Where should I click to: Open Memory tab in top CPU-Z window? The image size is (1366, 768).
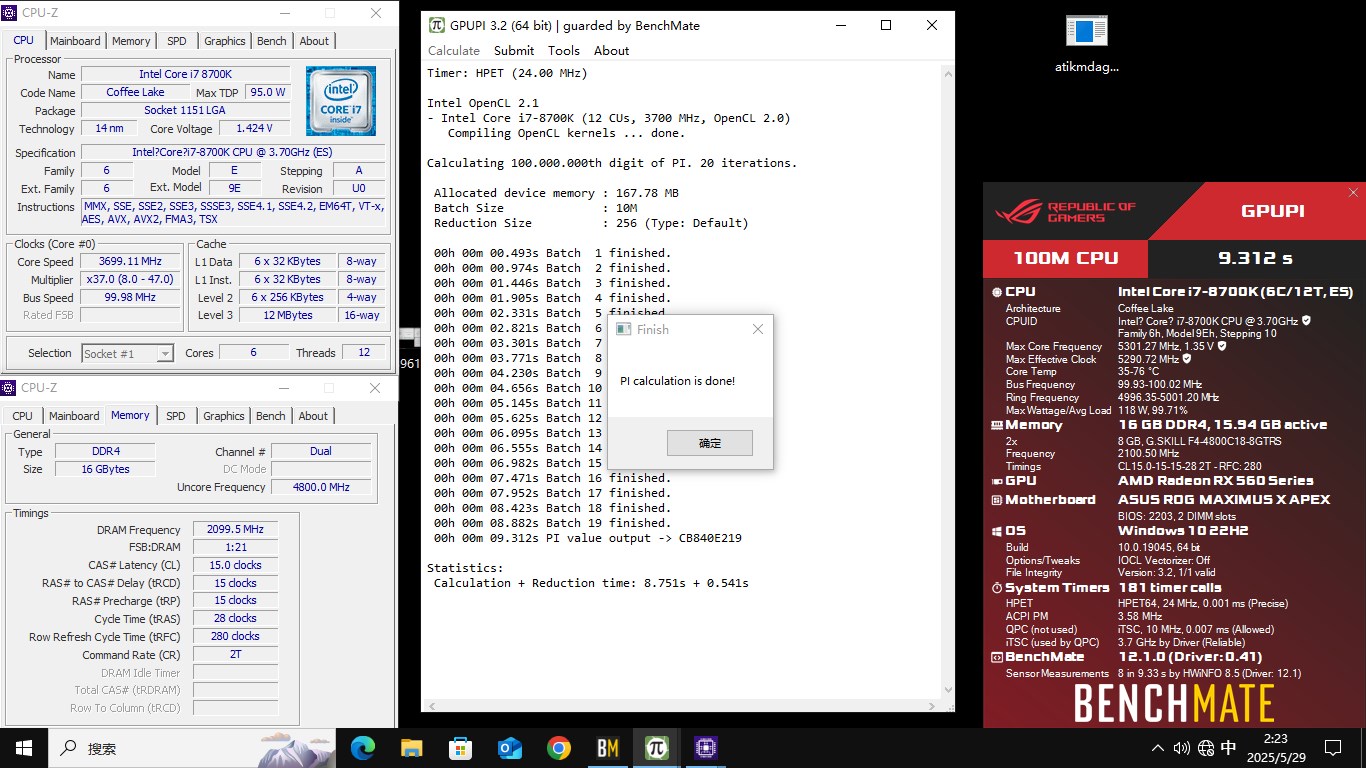(x=131, y=41)
